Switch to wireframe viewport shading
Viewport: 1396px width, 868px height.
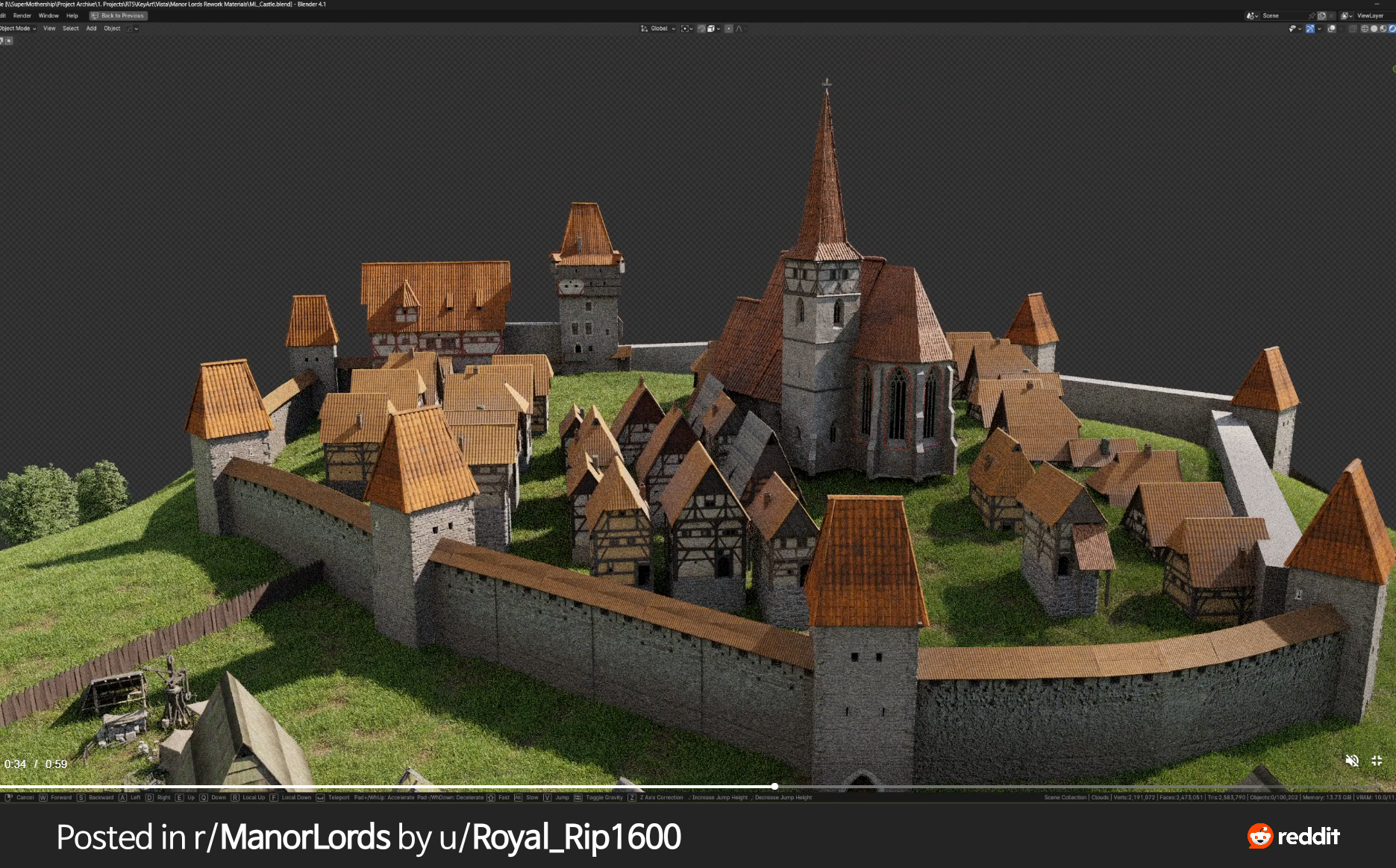(x=1365, y=28)
